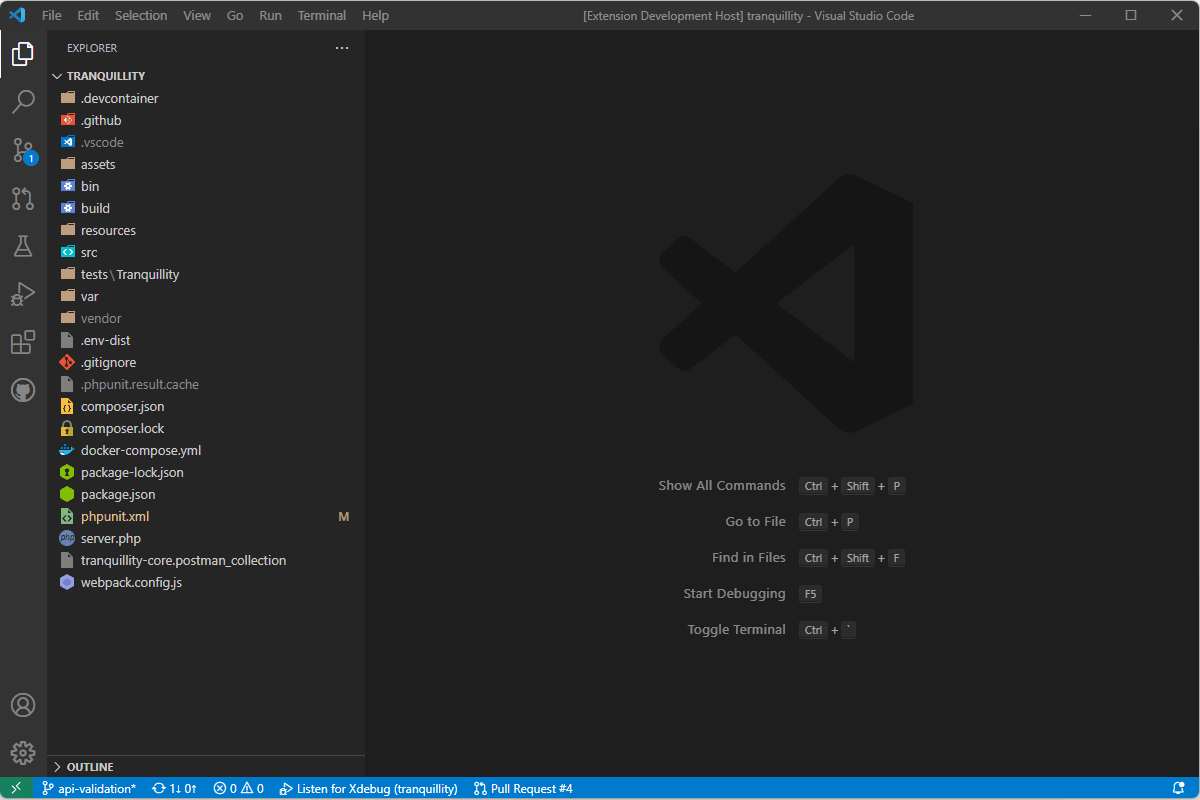Open the modified phpunit.xml file
Viewport: 1200px width, 800px height.
click(x=206, y=516)
